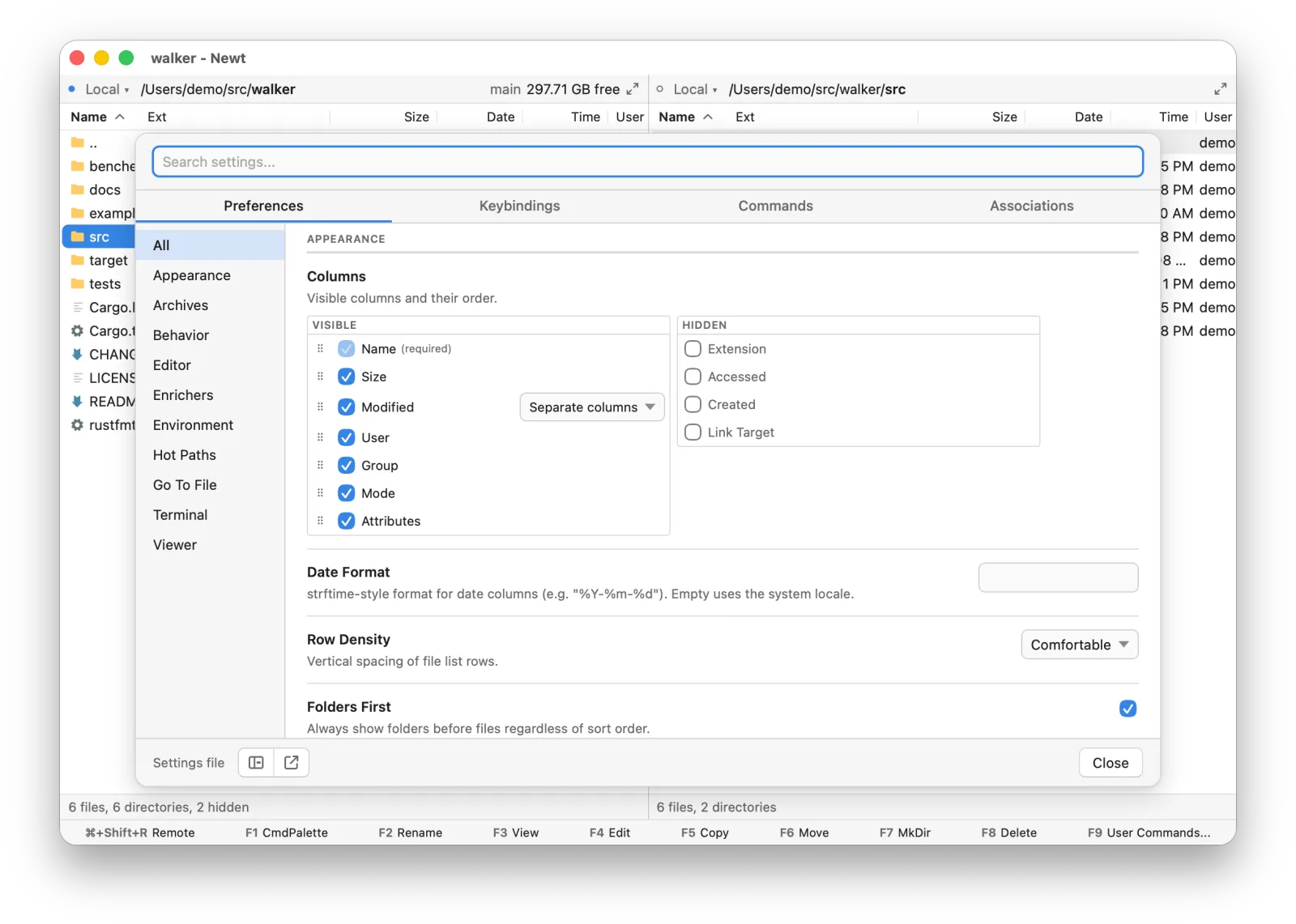Switch to the Associations tab
Screen dimensions: 1296x924
point(1031,206)
